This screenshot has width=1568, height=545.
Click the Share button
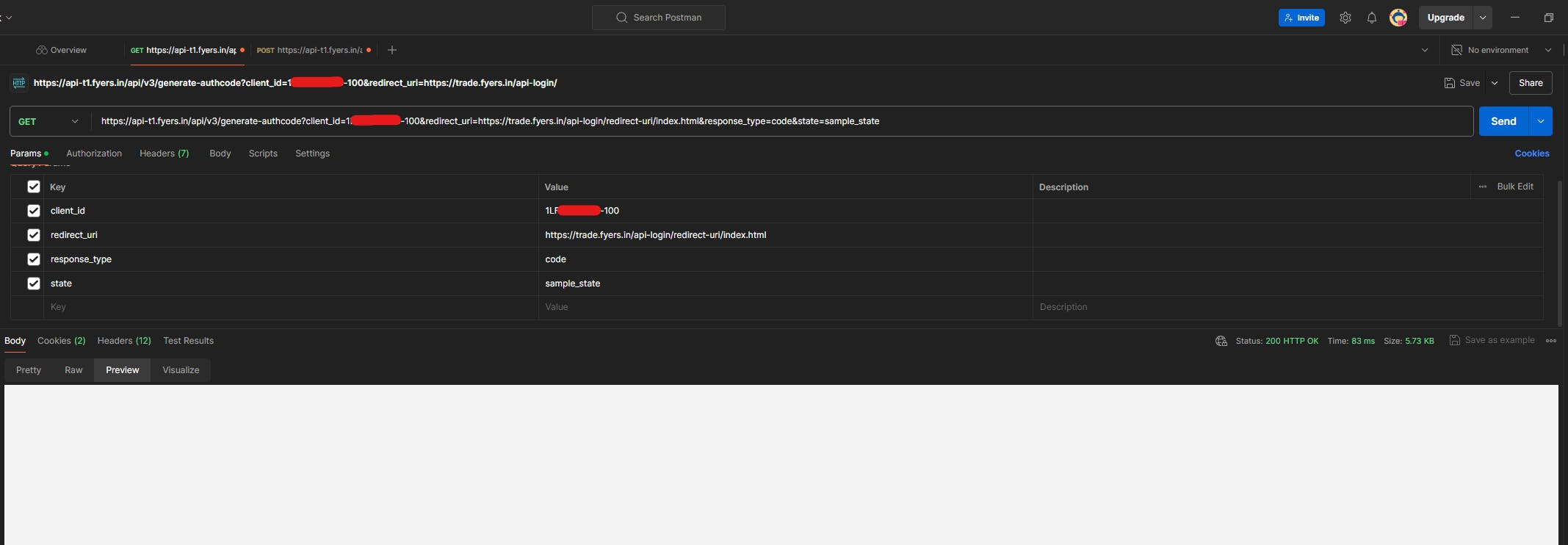tap(1531, 83)
